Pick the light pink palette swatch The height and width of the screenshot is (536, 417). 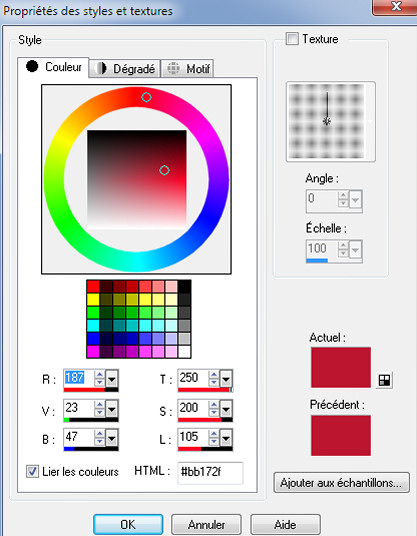coord(172,286)
